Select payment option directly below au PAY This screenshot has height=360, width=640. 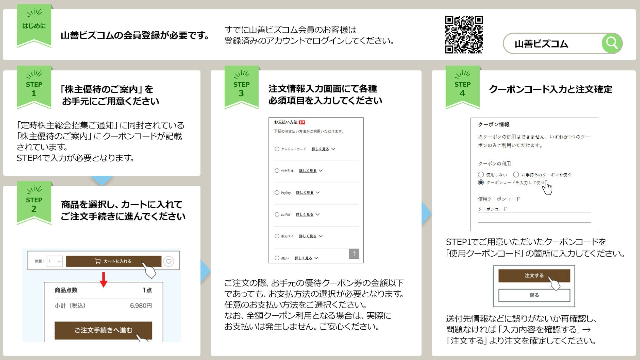tap(277, 236)
